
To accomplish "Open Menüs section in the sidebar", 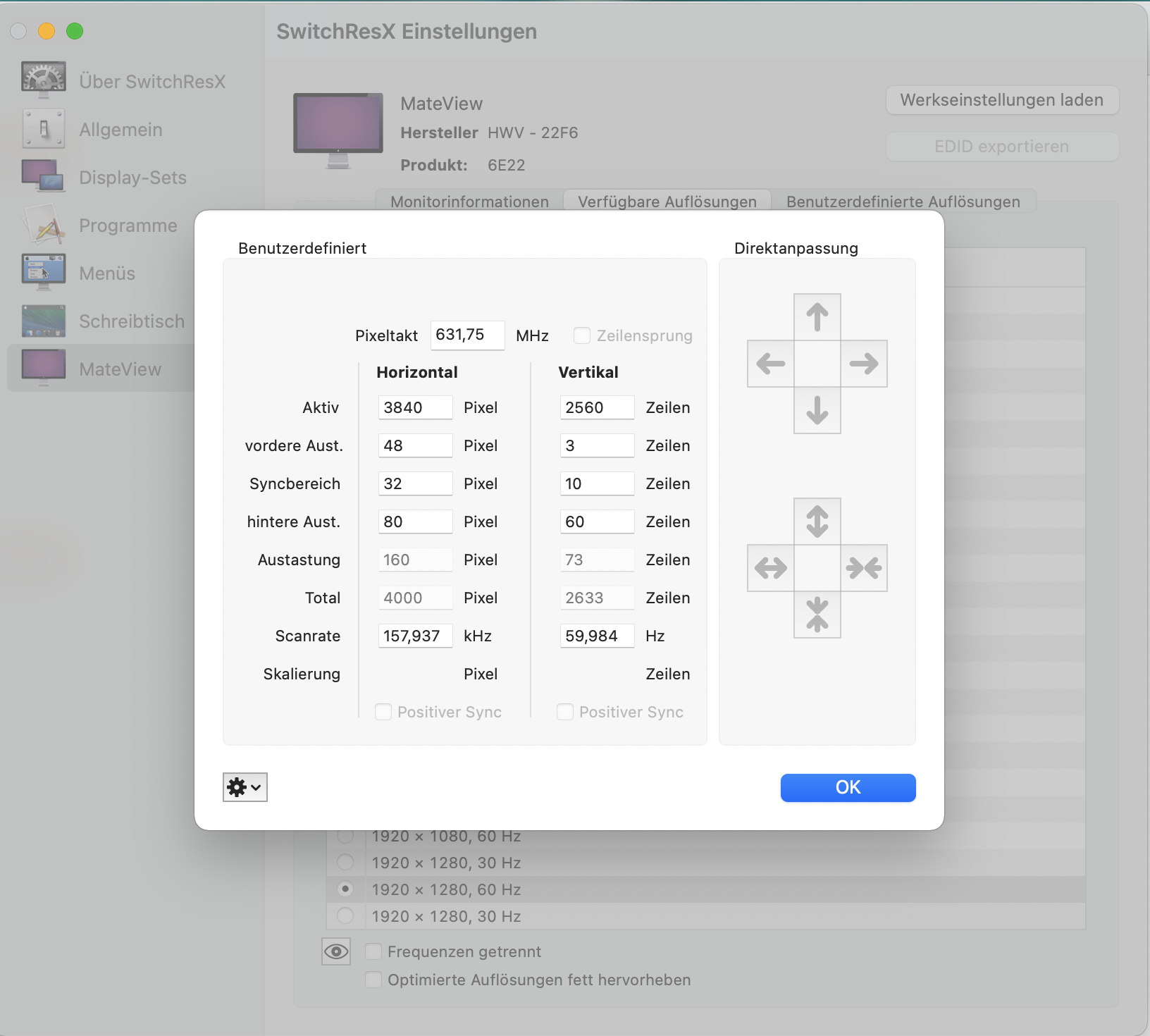I will 79,273.
